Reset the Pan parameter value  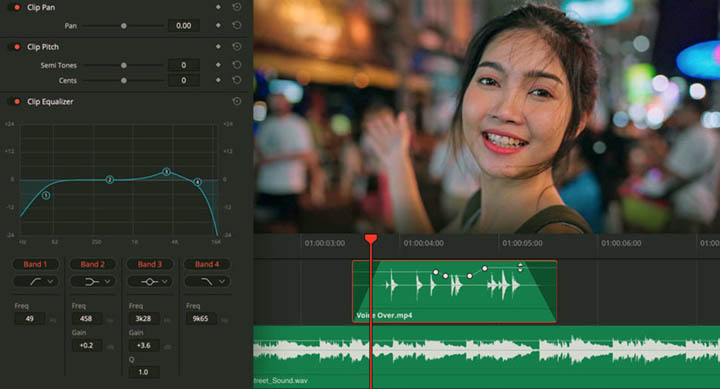coord(236,26)
